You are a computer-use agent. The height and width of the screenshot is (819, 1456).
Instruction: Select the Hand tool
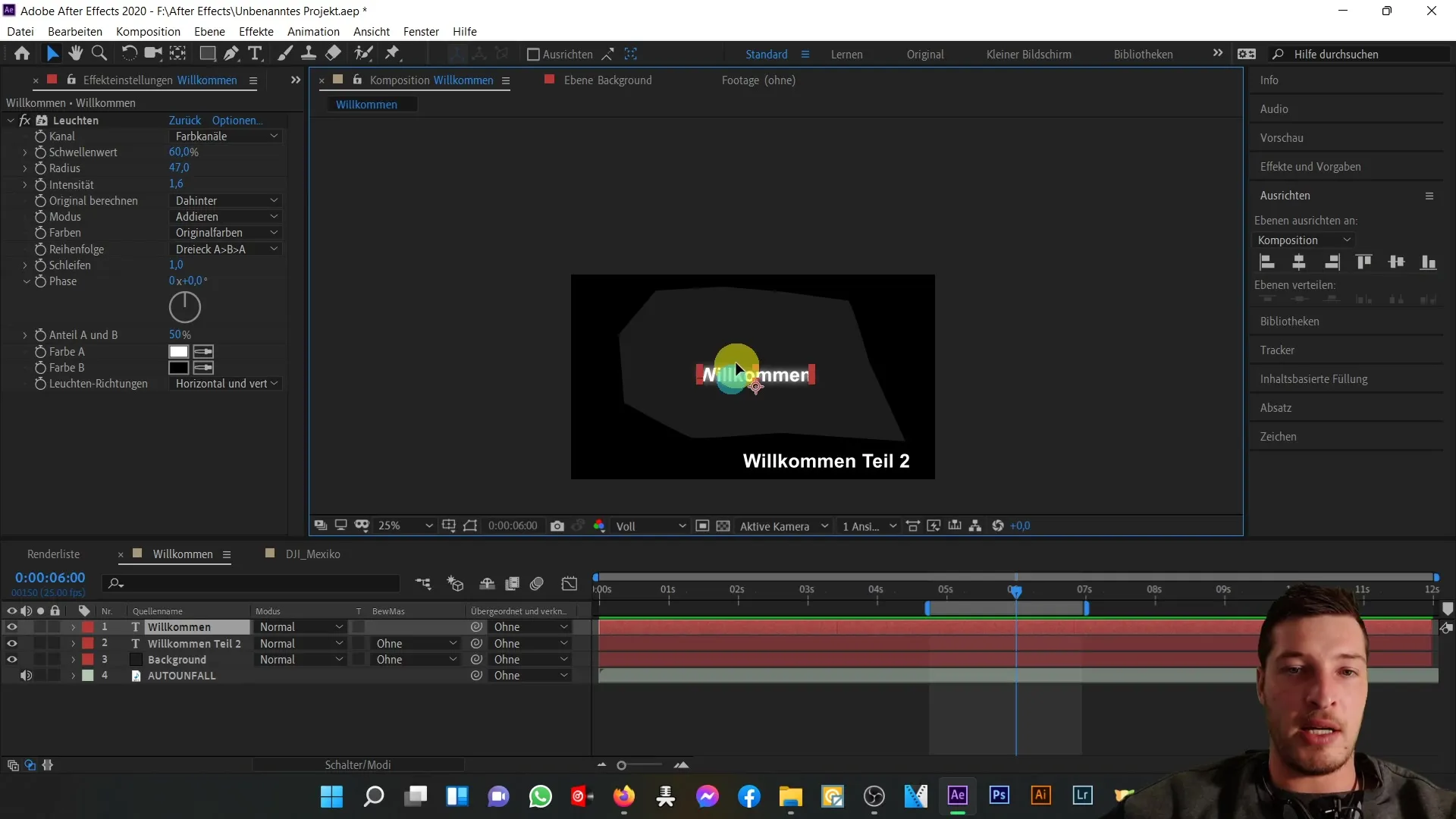75,54
